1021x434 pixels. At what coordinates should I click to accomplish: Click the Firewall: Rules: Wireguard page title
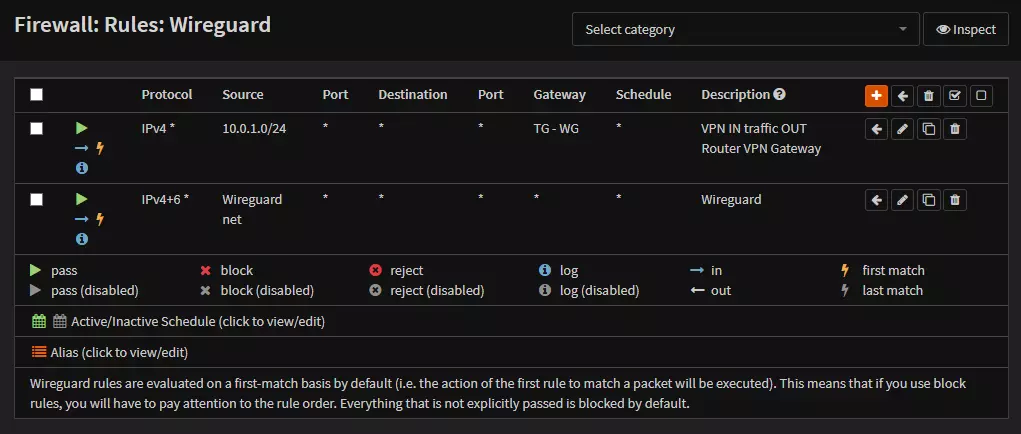click(x=143, y=25)
